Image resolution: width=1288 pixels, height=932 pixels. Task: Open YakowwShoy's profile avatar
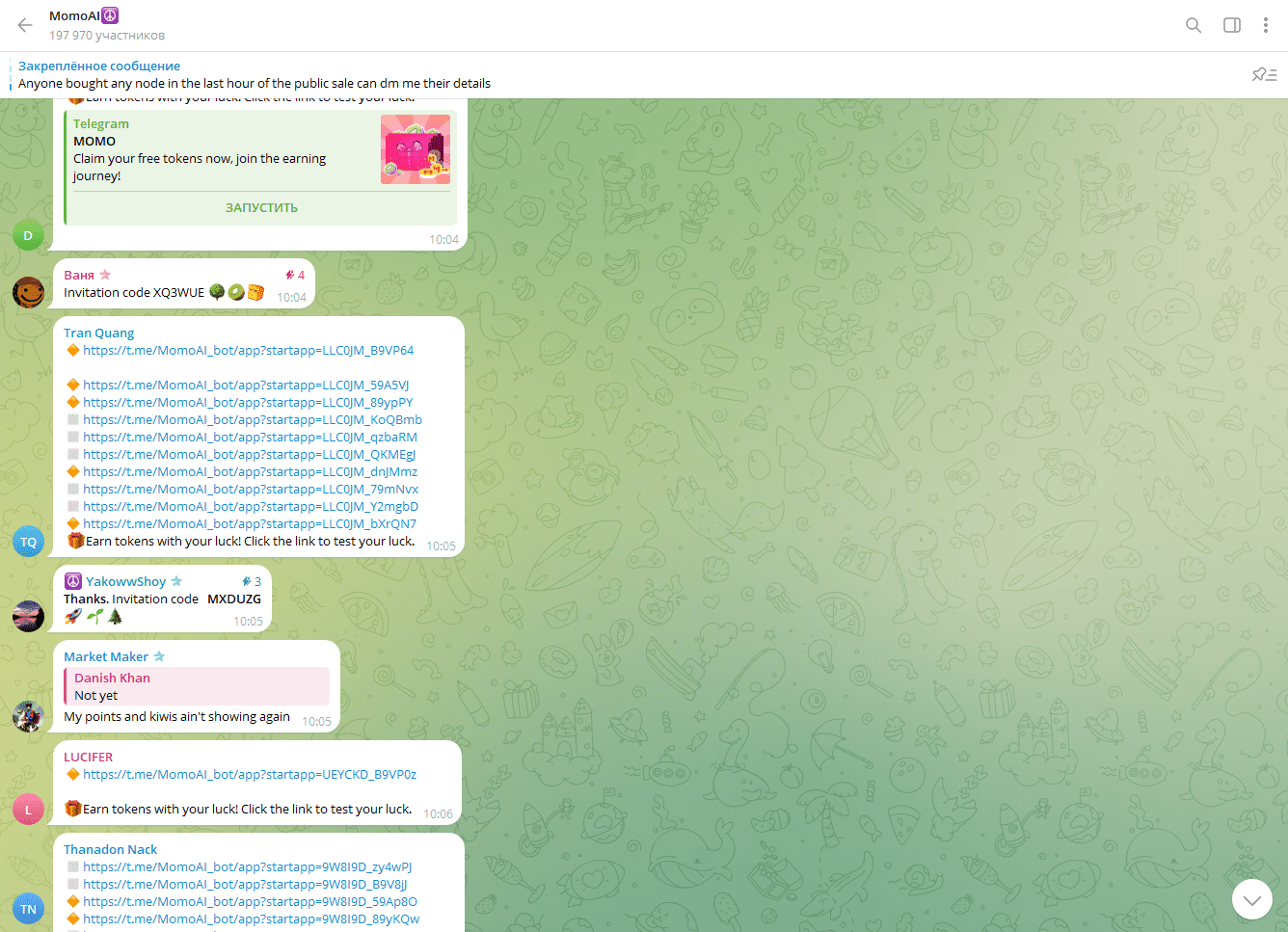(x=28, y=617)
